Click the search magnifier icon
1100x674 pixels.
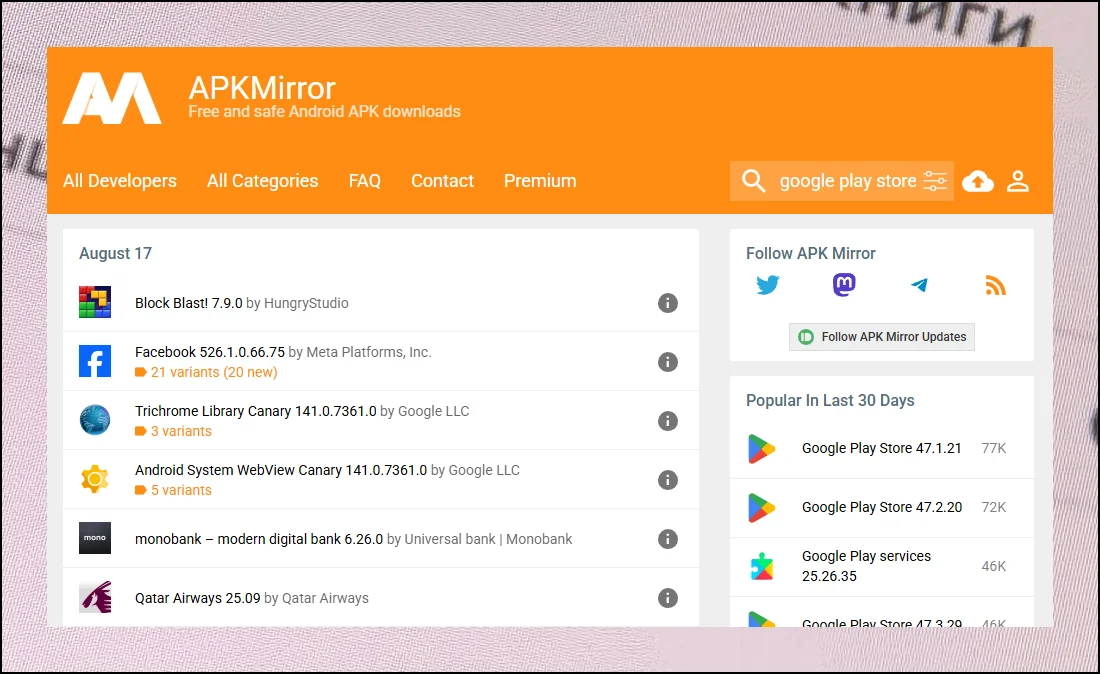click(754, 181)
